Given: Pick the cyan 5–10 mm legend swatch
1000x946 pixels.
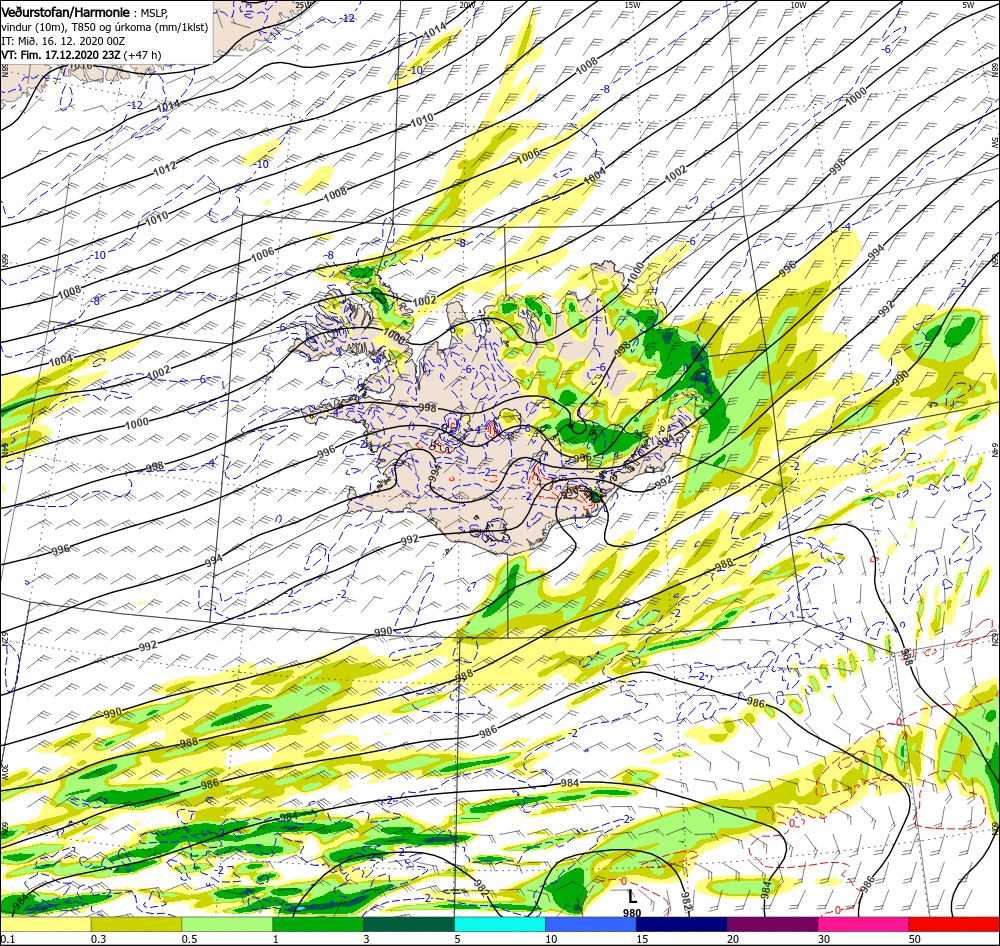Looking at the screenshot, I should click(x=500, y=924).
